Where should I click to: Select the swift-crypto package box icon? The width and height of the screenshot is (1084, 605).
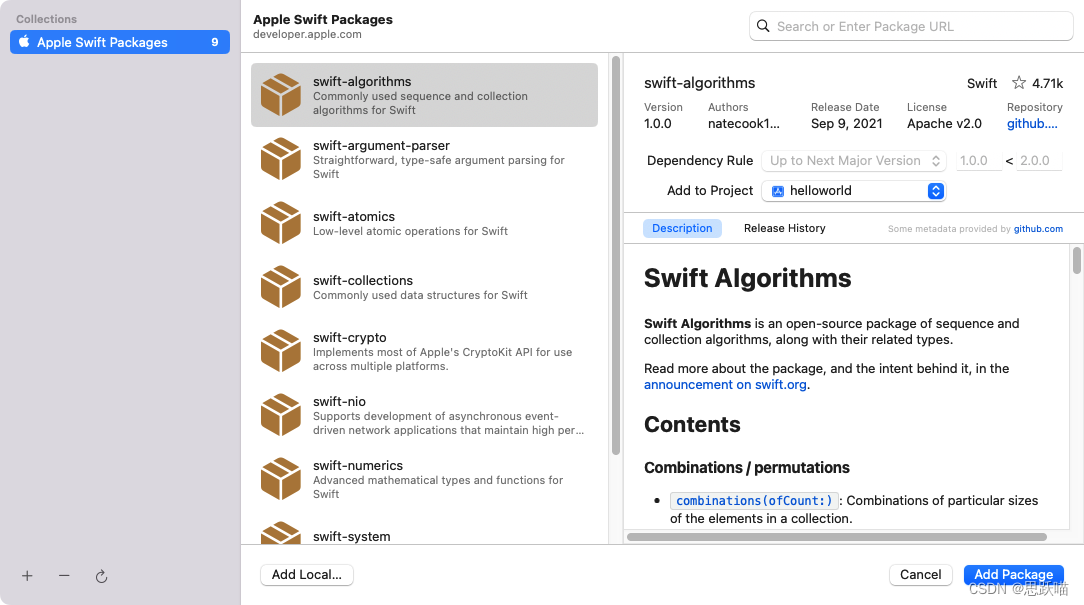pos(281,351)
